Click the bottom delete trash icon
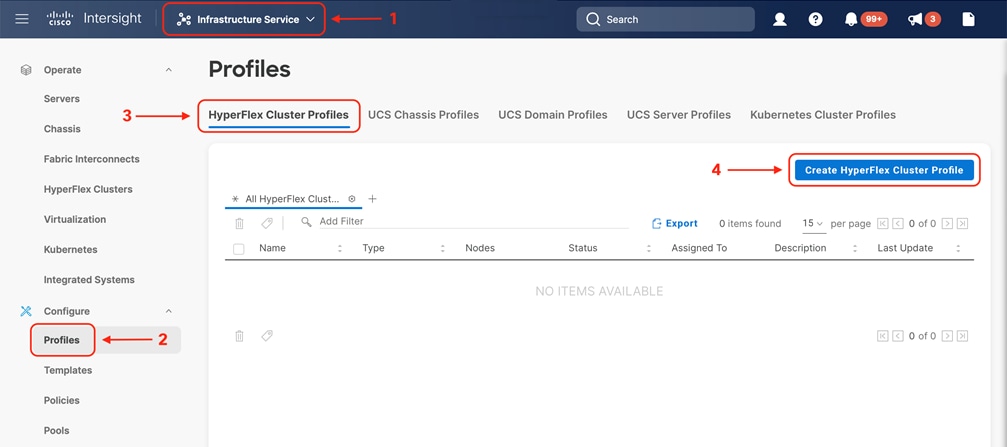 [x=239, y=336]
